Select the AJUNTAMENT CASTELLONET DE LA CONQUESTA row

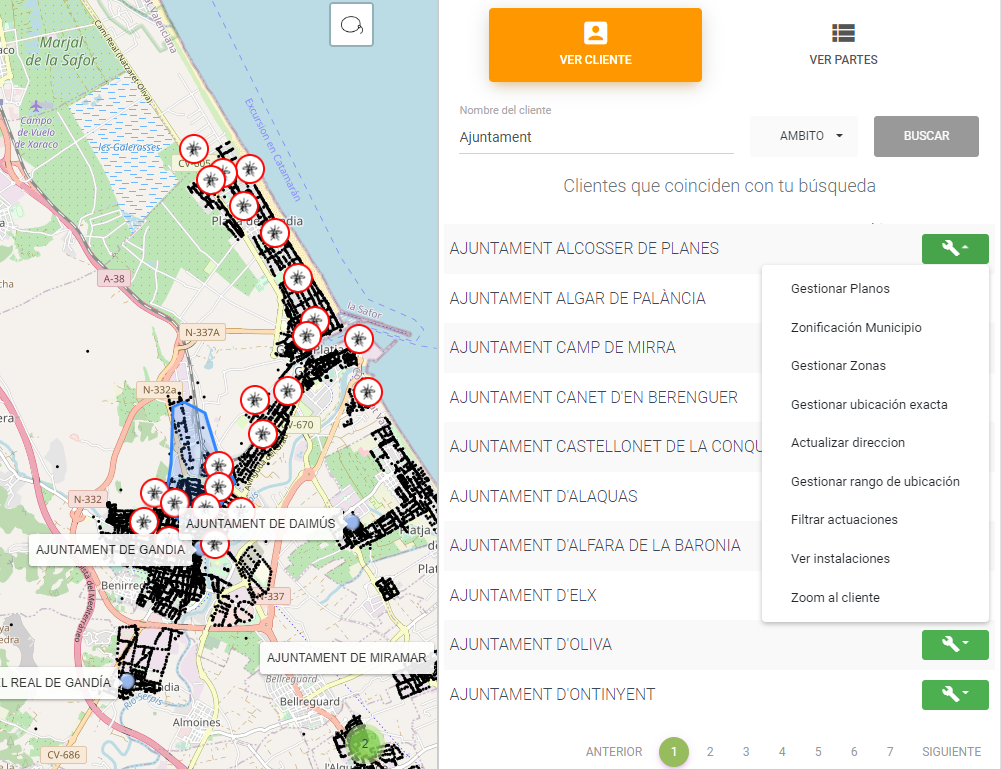coord(603,446)
